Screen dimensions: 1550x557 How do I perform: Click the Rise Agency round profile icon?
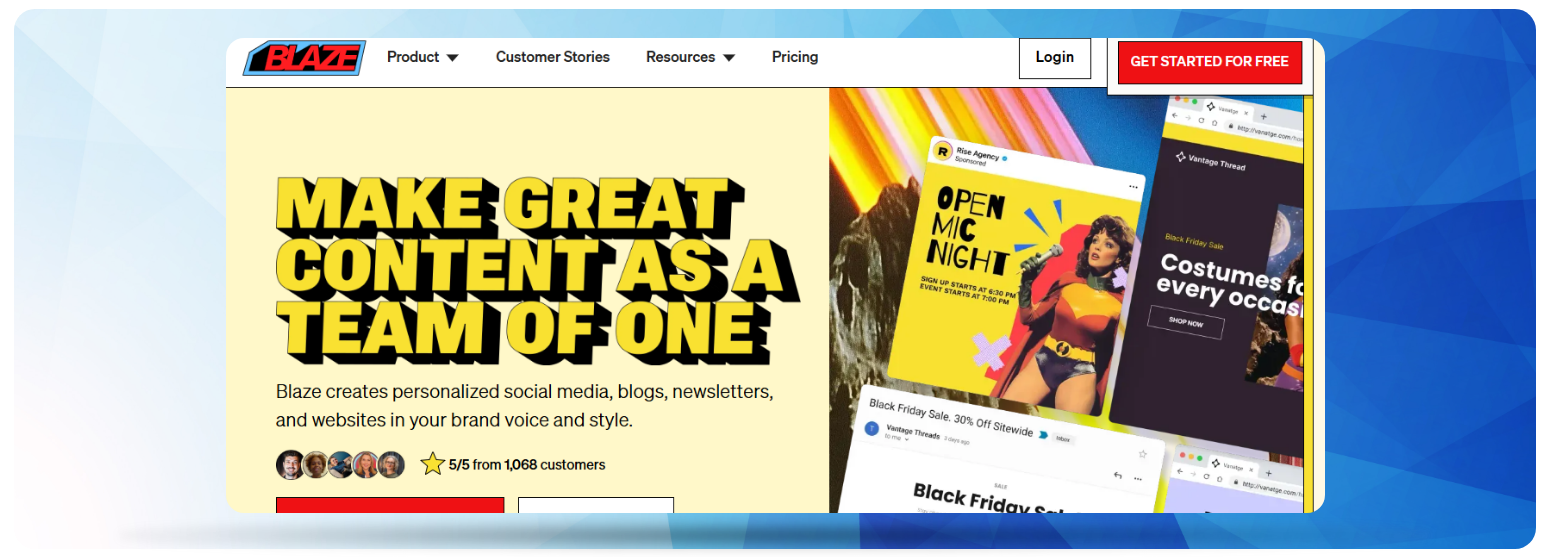(942, 152)
